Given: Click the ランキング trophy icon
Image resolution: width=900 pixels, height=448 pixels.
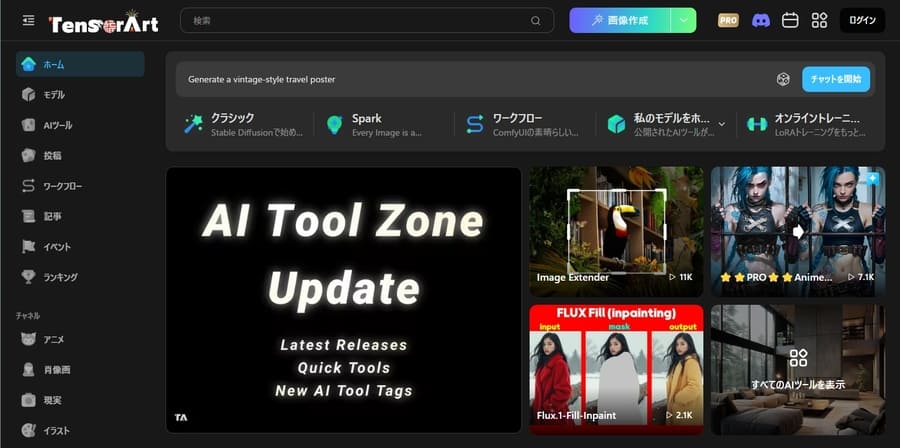Looking at the screenshot, I should 28,277.
